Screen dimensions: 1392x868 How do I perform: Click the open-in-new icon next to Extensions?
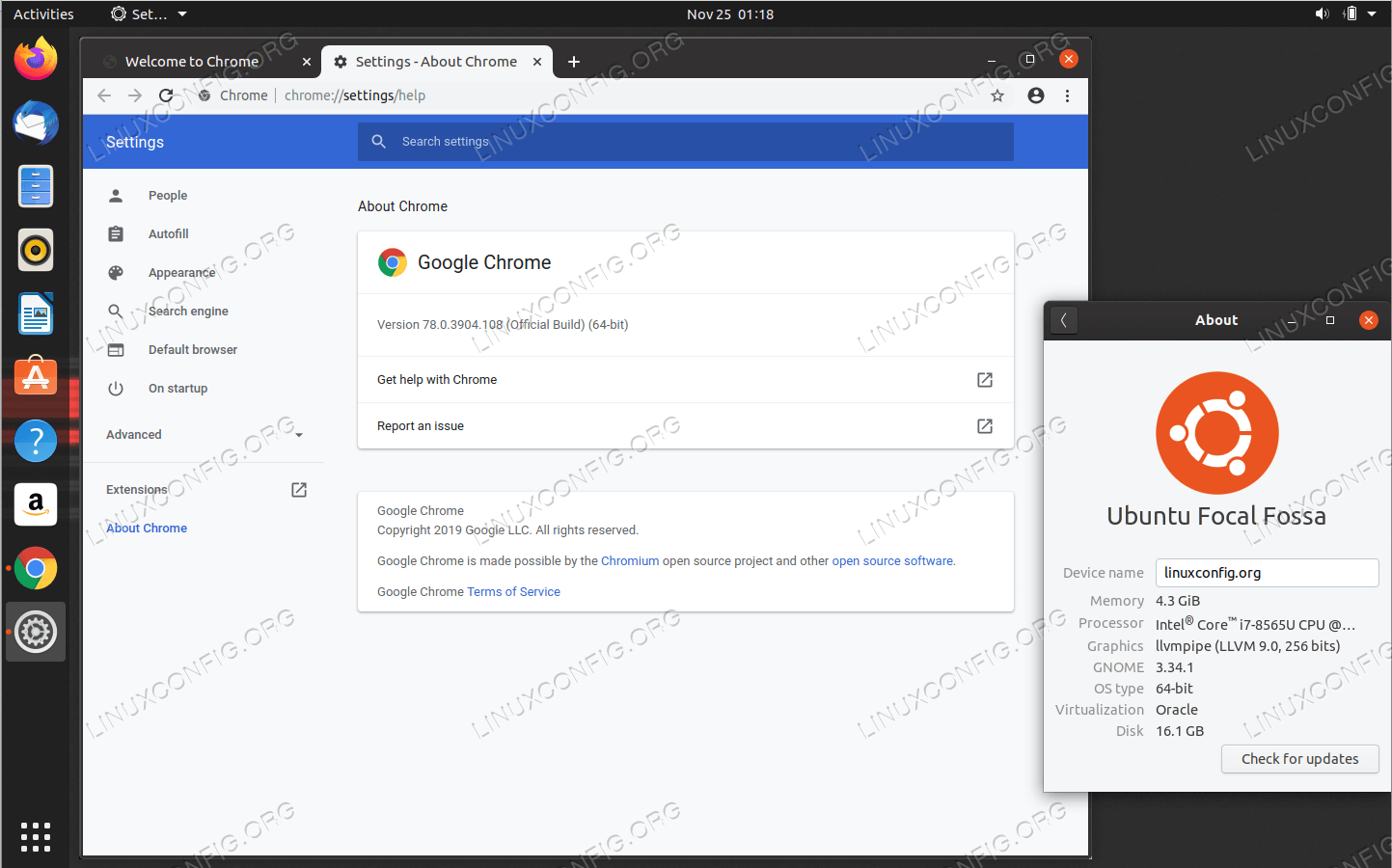pyautogui.click(x=299, y=490)
